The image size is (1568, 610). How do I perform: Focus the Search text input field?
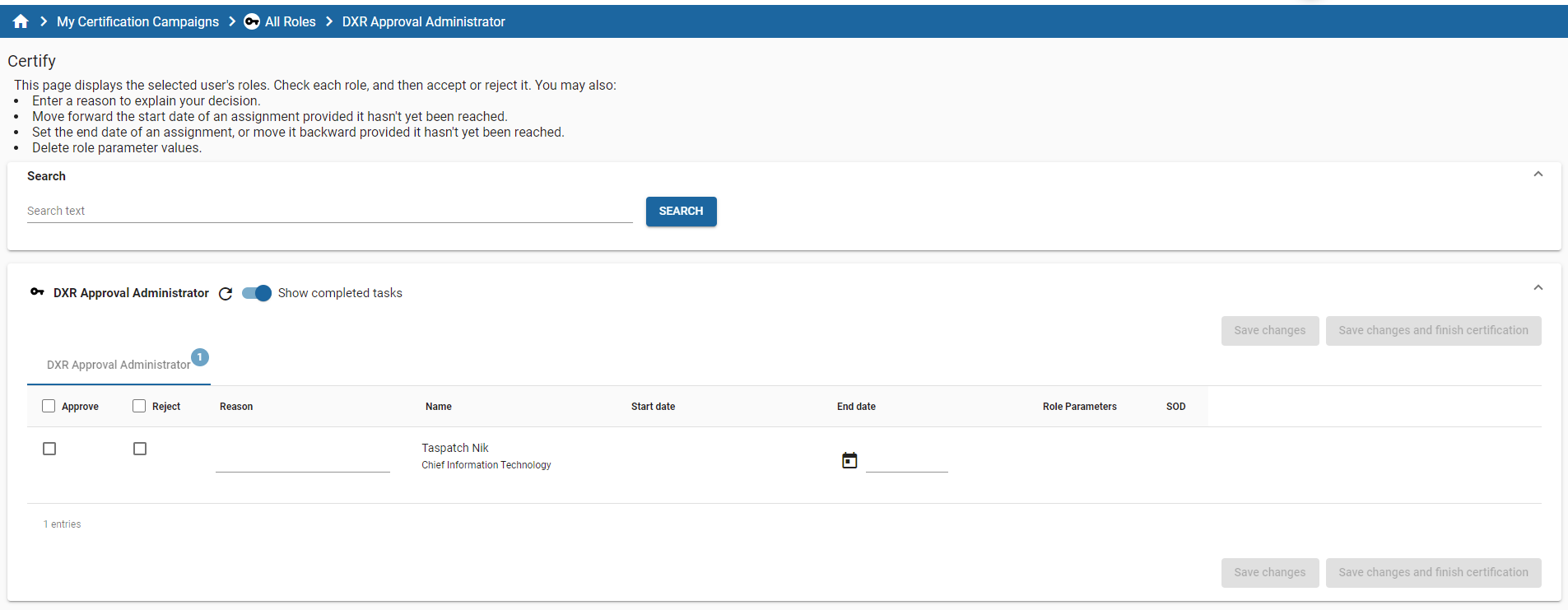329,211
